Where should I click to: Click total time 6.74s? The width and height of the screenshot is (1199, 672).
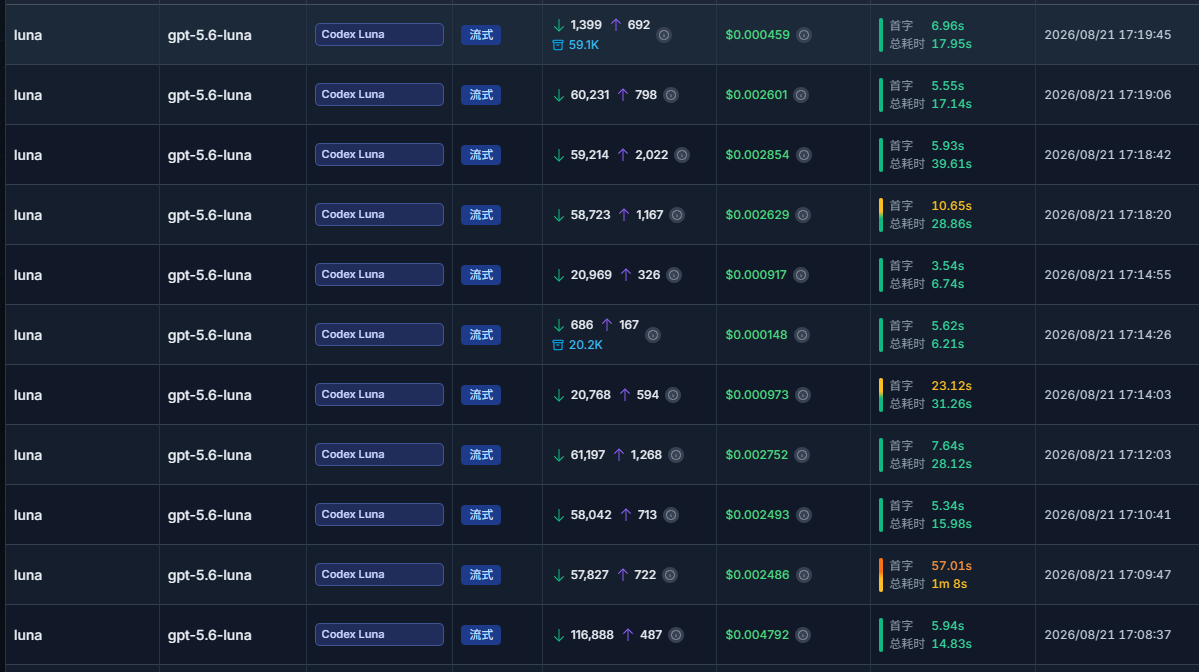point(947,284)
